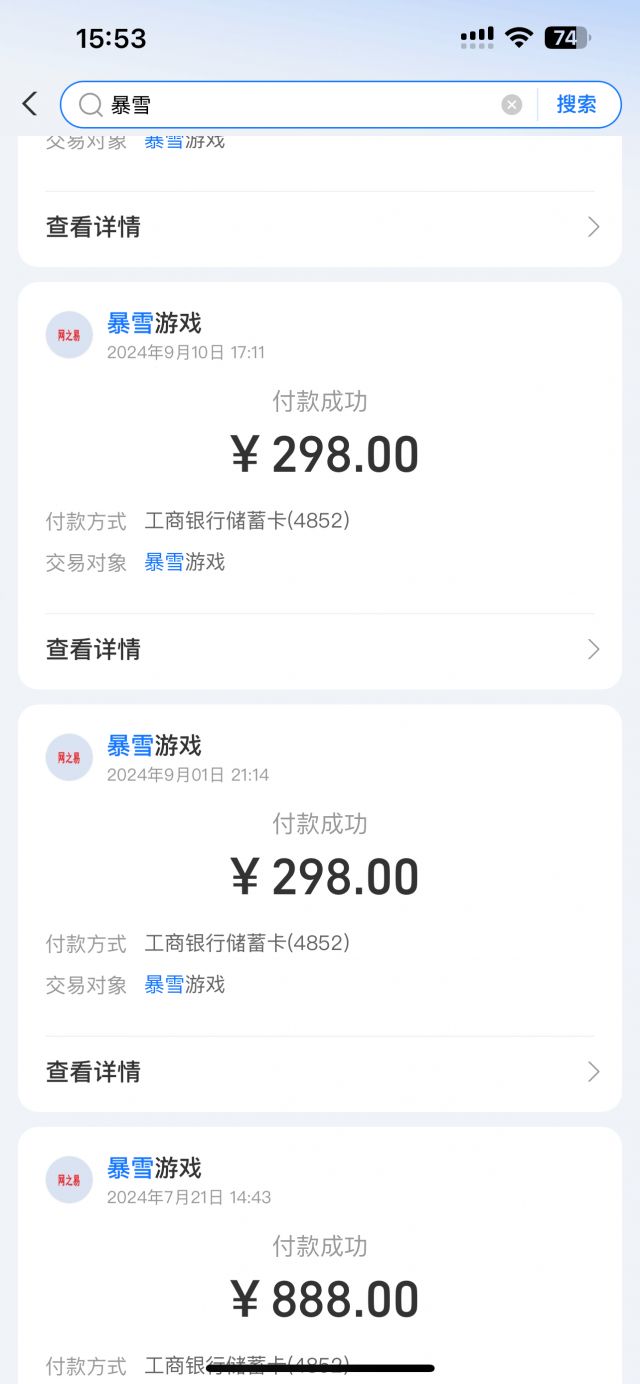Tap 交易对象 暴雪游戏 link in the September 01 card
Screen dimensions: 640x1384
point(185,985)
